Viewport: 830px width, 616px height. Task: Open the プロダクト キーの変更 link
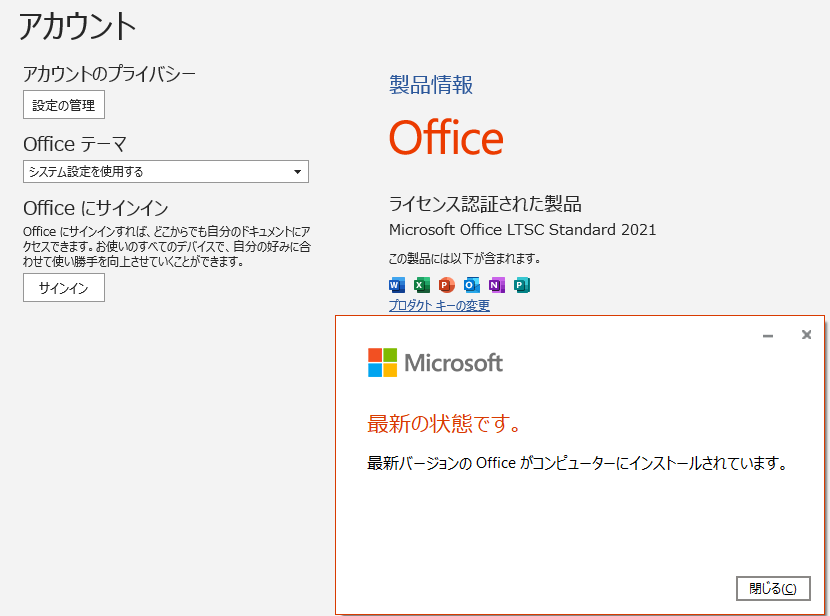click(439, 305)
